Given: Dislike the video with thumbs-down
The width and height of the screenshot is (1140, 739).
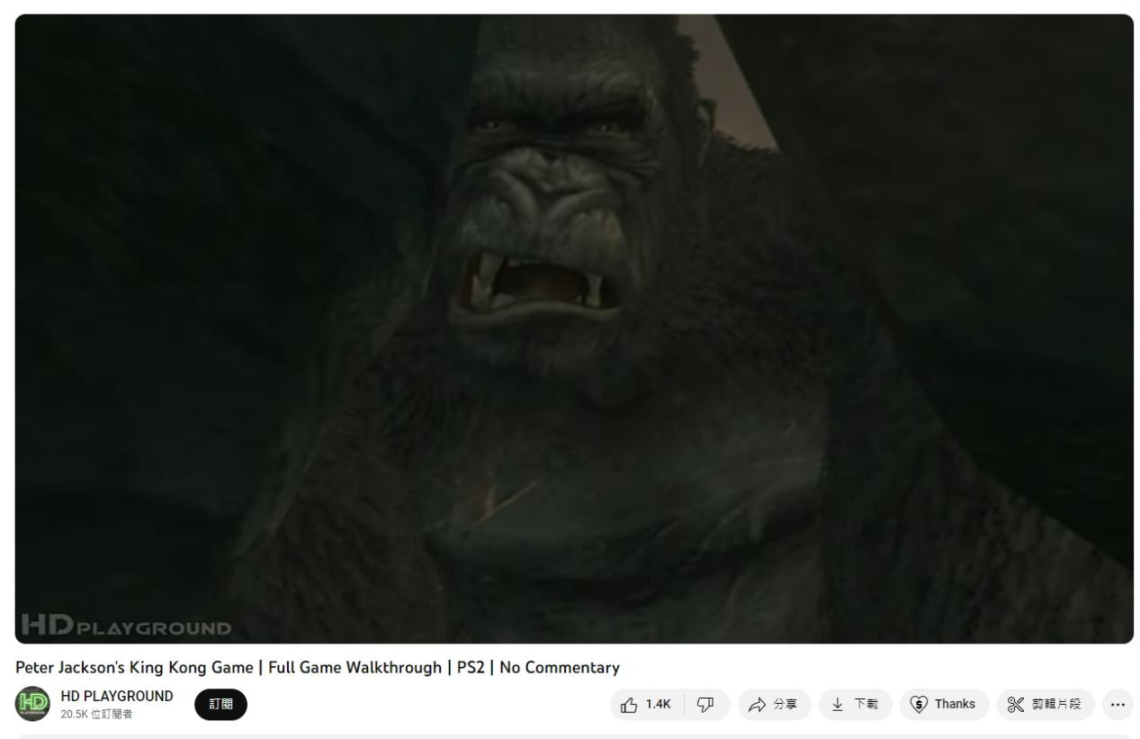Looking at the screenshot, I should pos(706,704).
